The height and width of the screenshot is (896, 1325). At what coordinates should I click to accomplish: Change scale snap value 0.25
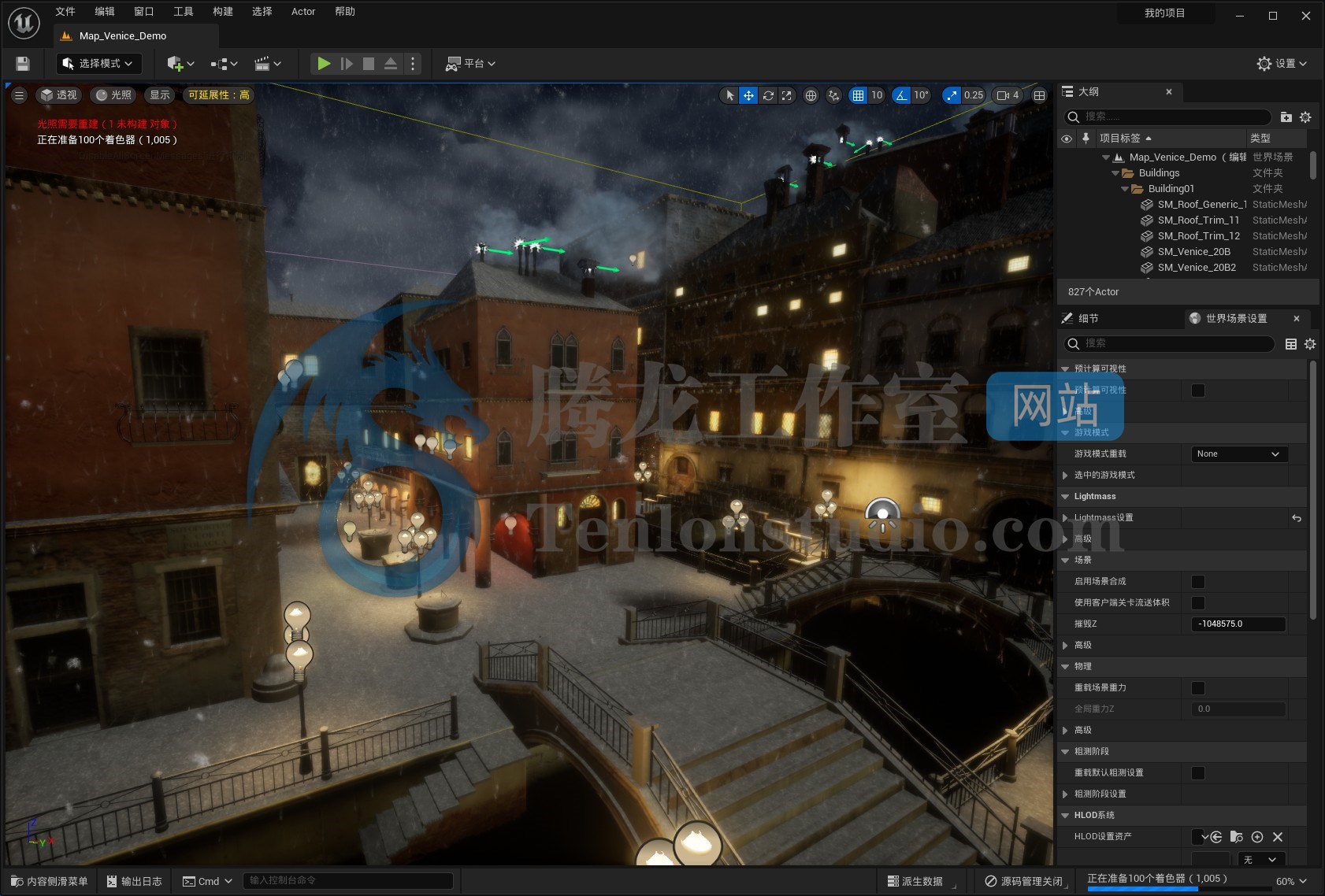[974, 95]
